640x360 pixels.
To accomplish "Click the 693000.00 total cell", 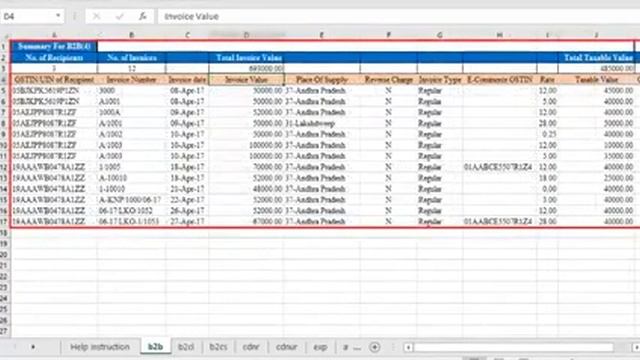I will click(247, 69).
